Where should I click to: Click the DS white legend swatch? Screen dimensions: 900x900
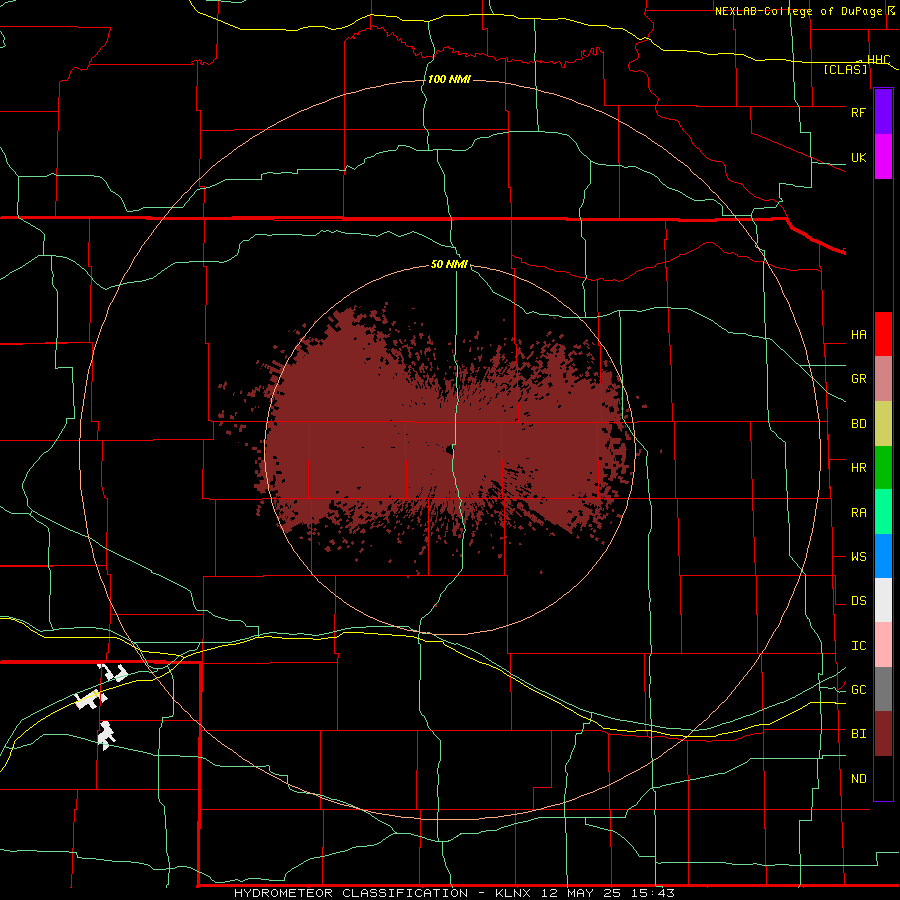coord(883,600)
